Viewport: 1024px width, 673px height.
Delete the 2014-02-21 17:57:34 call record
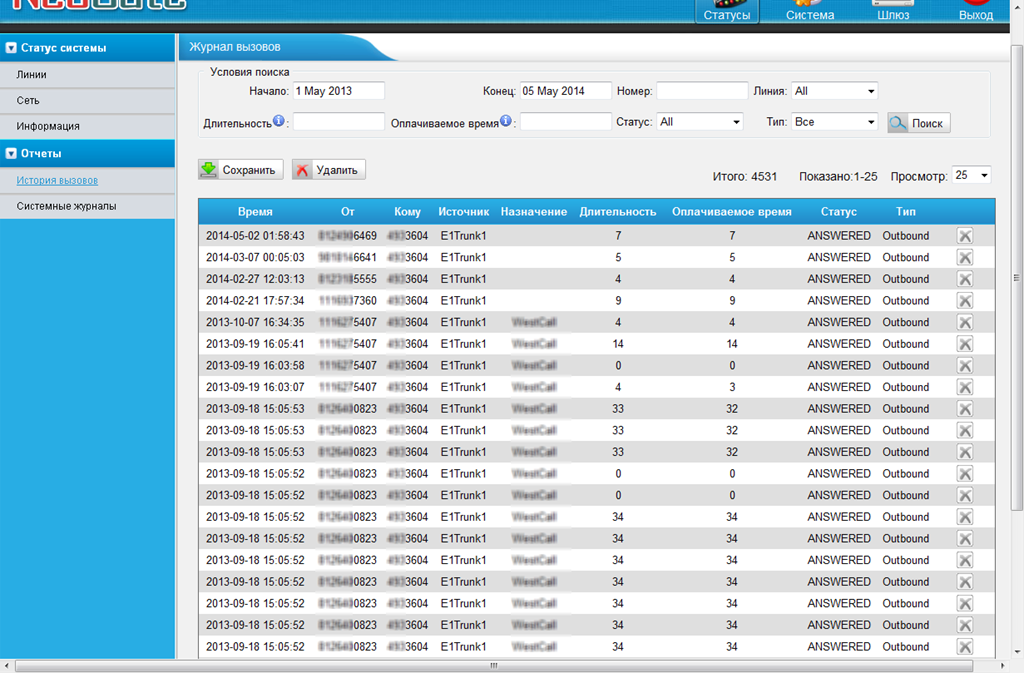tap(965, 300)
